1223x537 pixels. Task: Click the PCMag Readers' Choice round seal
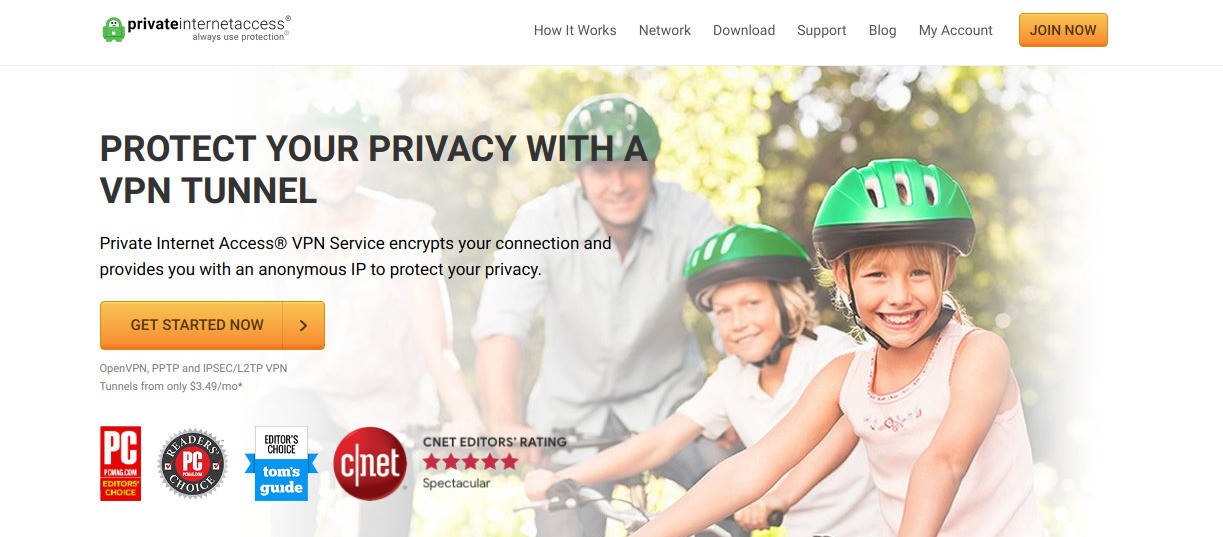193,464
